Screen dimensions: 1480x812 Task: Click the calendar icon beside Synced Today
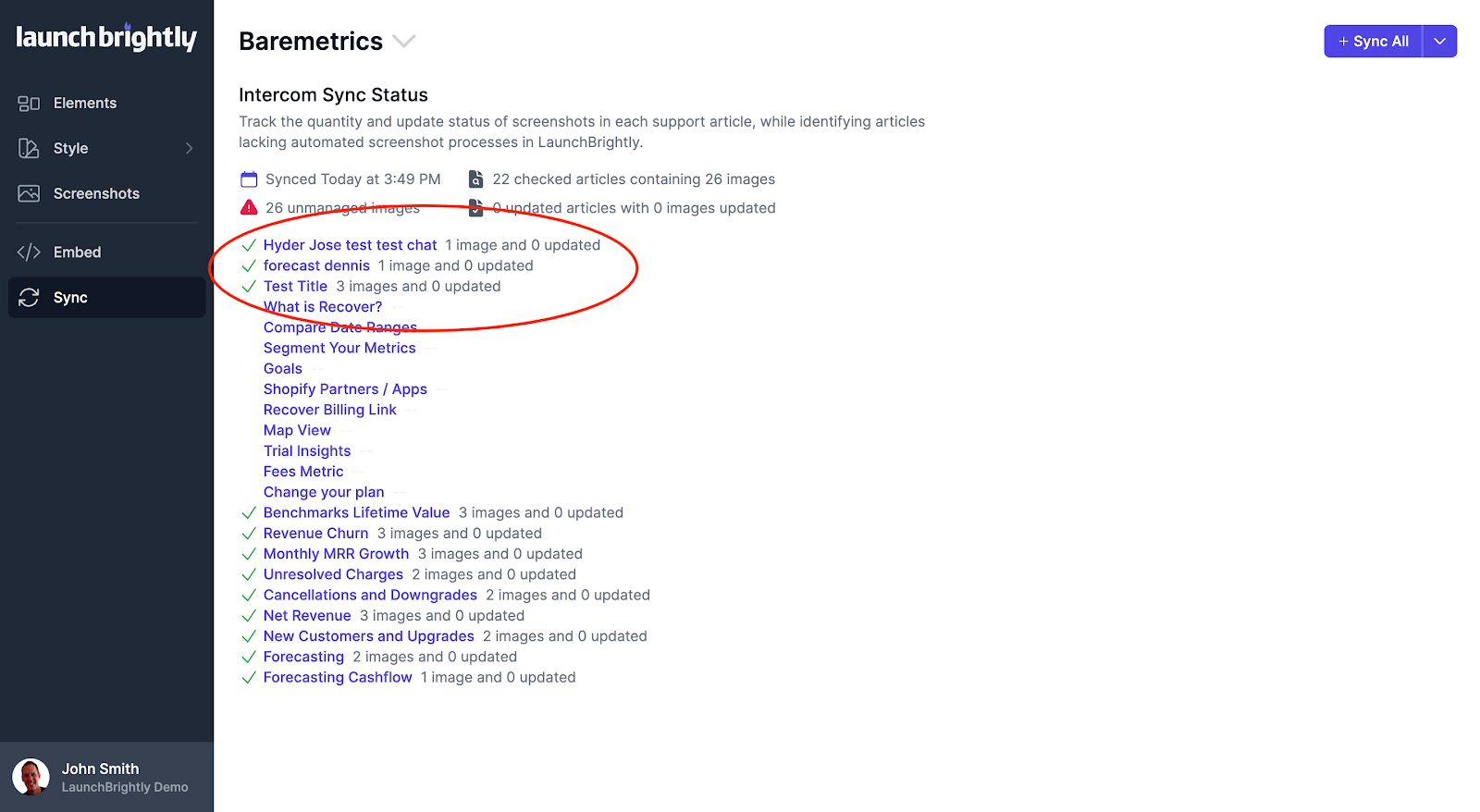point(249,179)
